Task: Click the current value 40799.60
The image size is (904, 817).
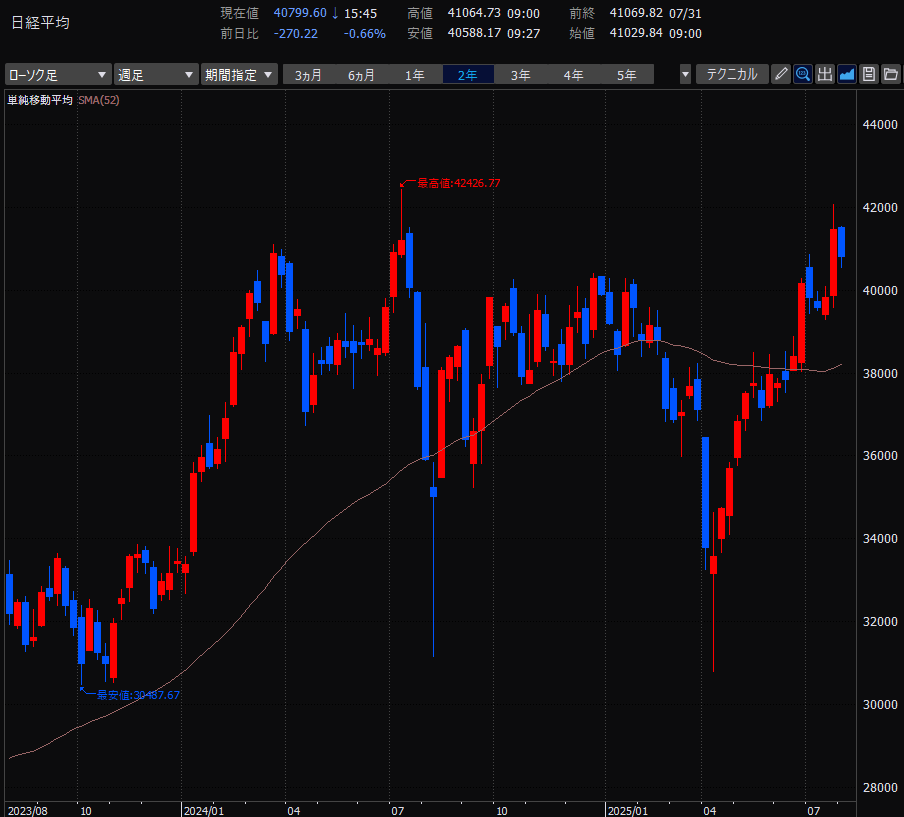Action: (x=300, y=13)
